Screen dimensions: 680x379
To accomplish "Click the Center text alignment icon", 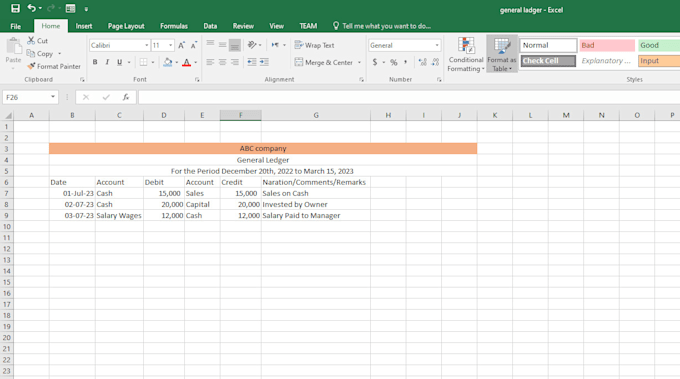I will (x=222, y=62).
